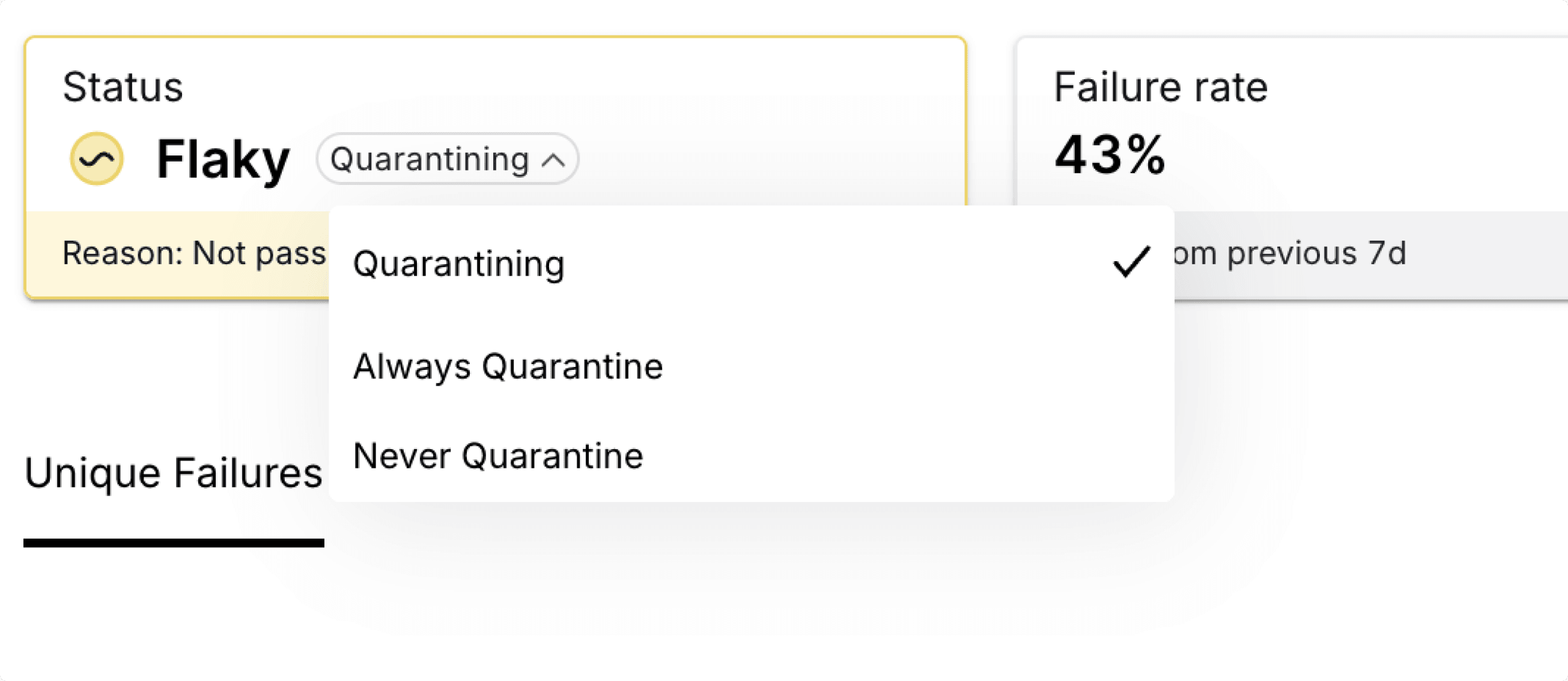1568x681 pixels.
Task: Pick the Never Quarantine option
Action: (751, 456)
